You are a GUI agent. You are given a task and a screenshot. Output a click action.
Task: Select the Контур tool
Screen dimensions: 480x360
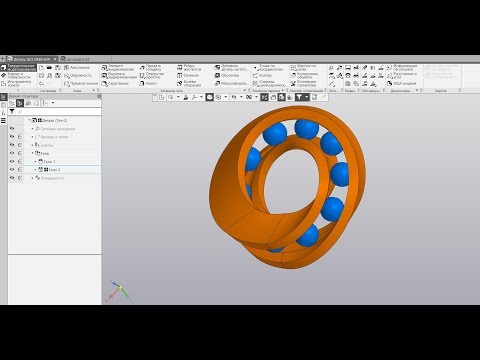click(262, 76)
